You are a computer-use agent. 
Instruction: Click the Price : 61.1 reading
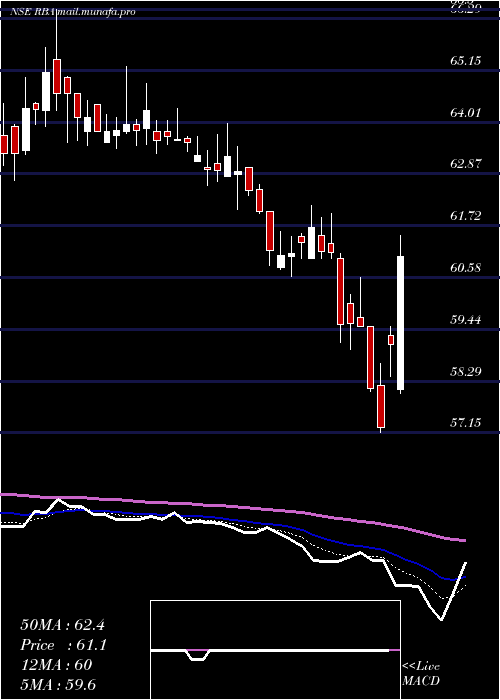click(x=63, y=645)
